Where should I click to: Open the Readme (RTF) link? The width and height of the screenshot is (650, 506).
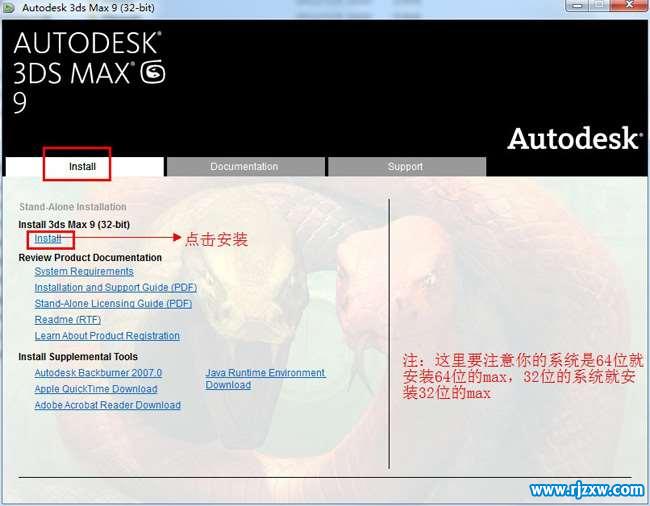pyautogui.click(x=68, y=320)
